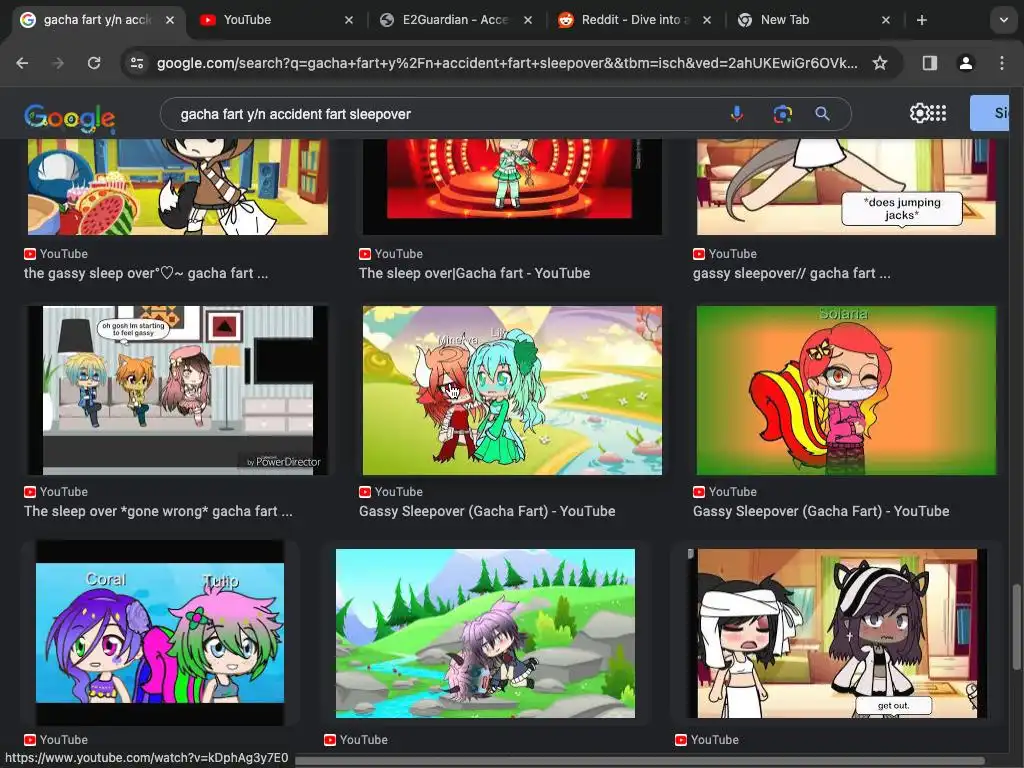Go to Google home via logo
The height and width of the screenshot is (768, 1024).
70,118
